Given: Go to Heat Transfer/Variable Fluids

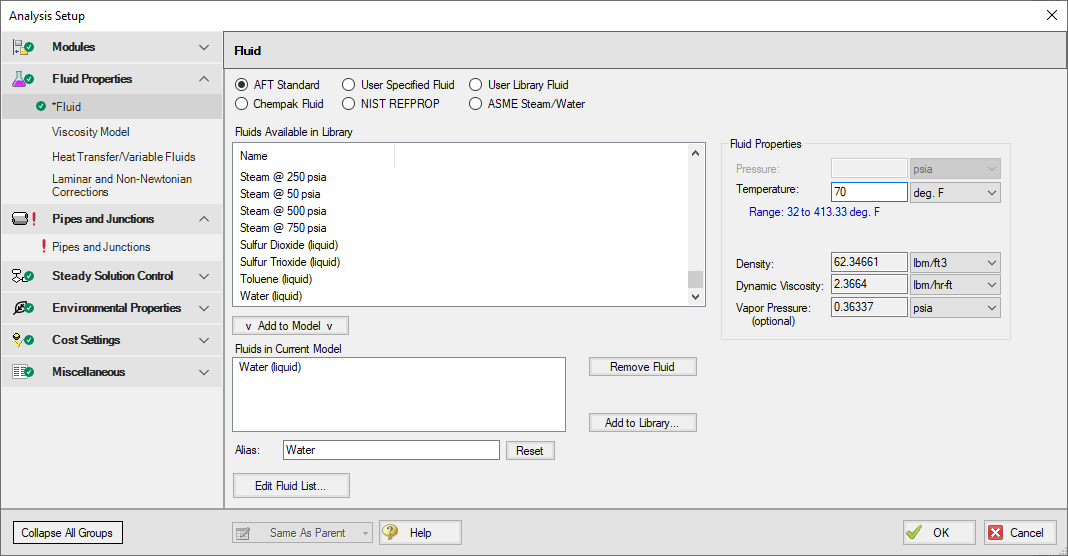Looking at the screenshot, I should (x=123, y=157).
